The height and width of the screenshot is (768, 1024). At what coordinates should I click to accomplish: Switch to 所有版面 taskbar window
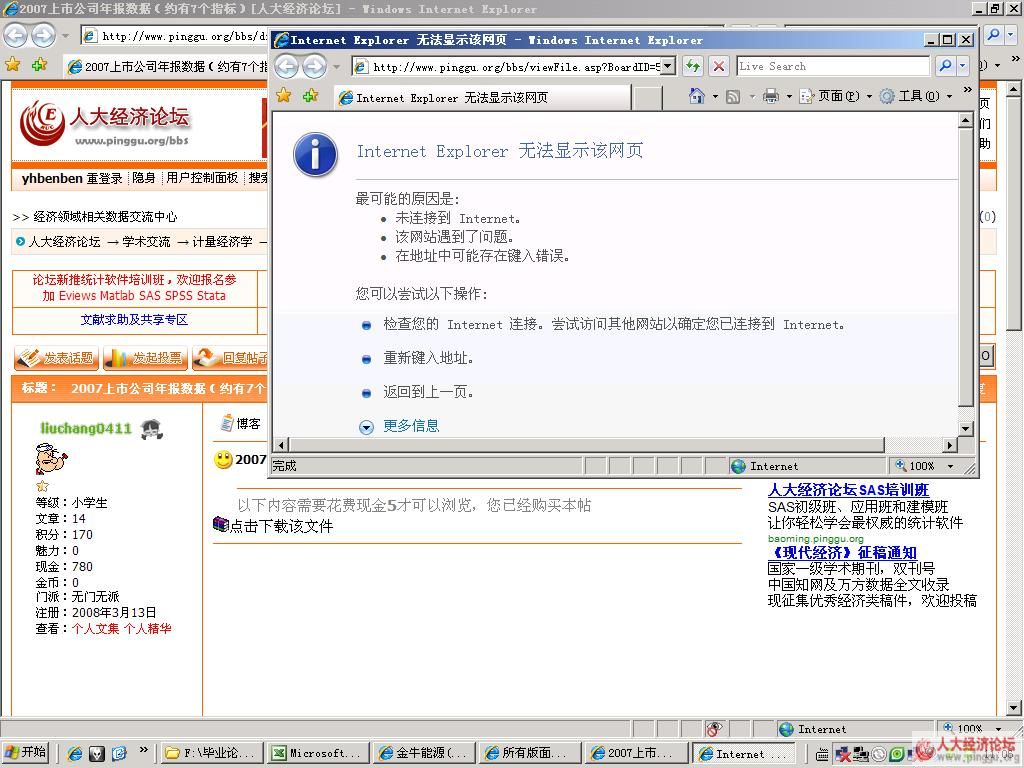(x=530, y=753)
